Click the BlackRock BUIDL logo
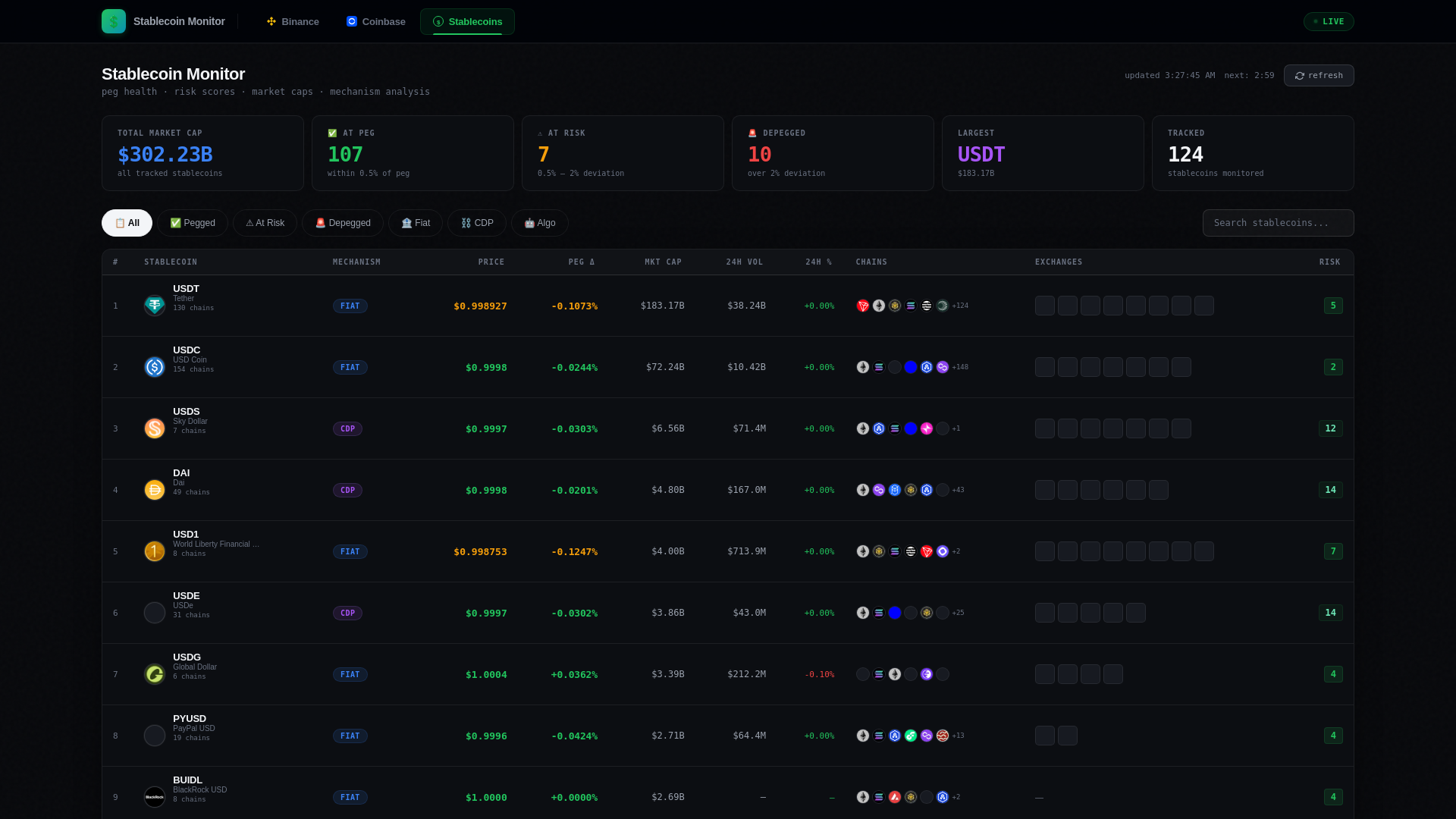This screenshot has height=819, width=1456. 155,797
